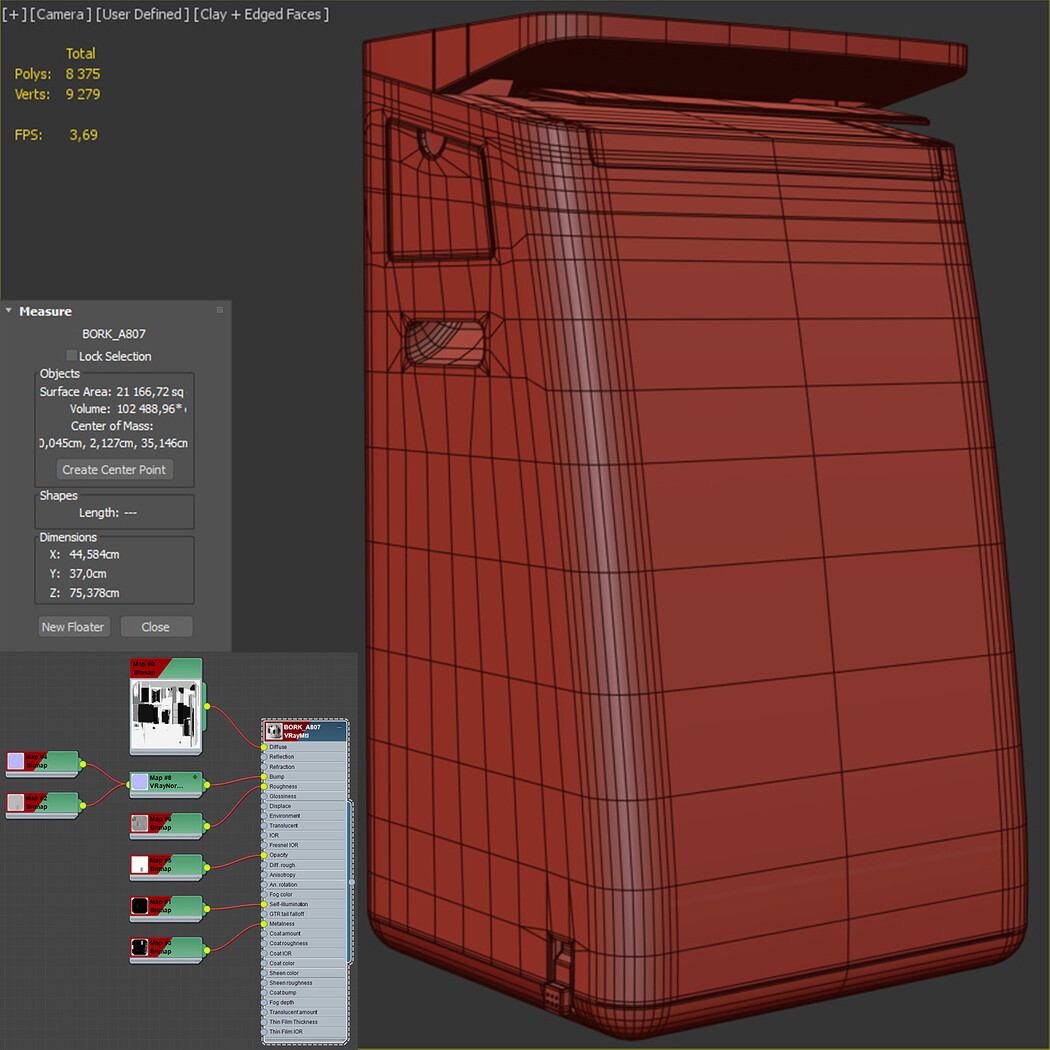Click the Map #2 output socket
The image size is (1050, 1050).
[x=83, y=806]
